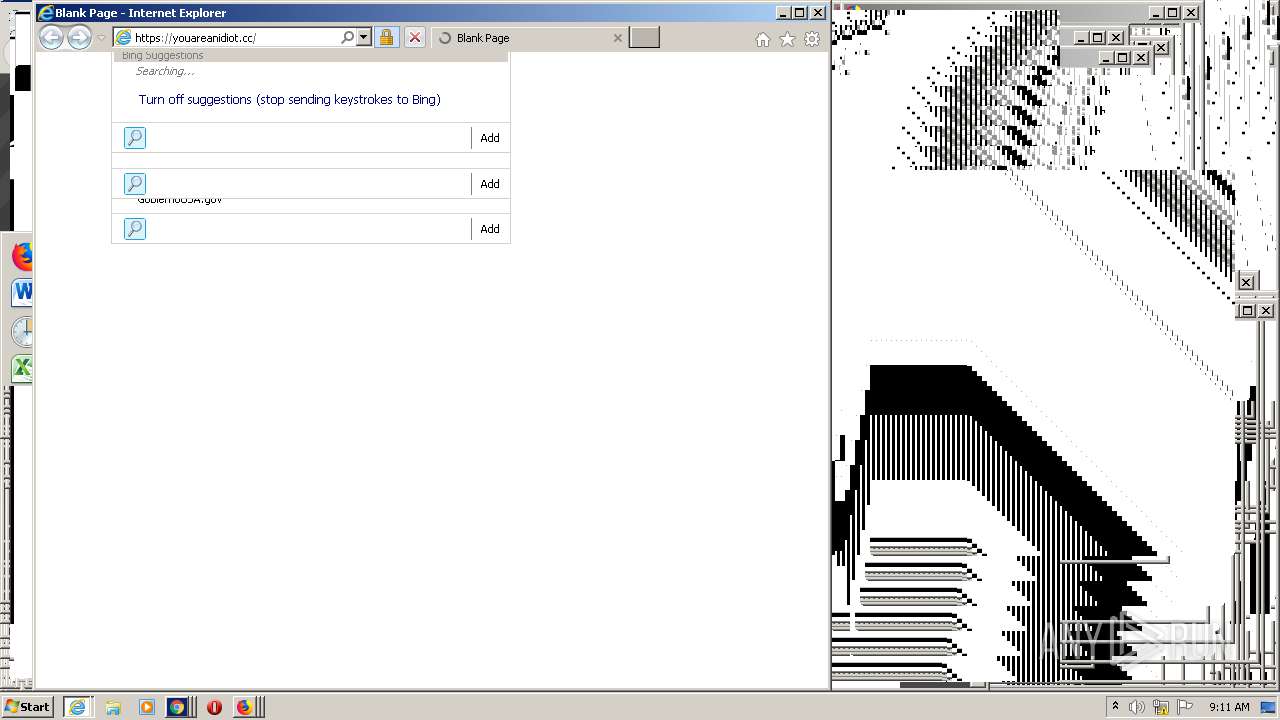Click the address bar search magnifier
The image size is (1280, 720).
point(347,37)
